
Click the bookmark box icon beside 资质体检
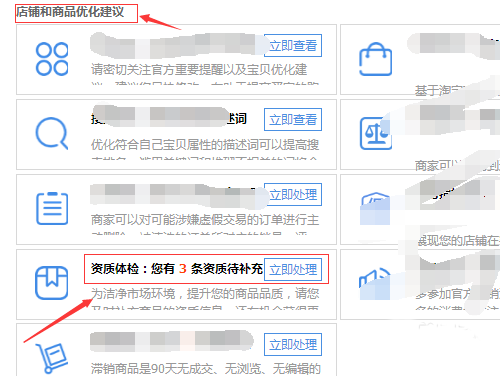(x=52, y=283)
